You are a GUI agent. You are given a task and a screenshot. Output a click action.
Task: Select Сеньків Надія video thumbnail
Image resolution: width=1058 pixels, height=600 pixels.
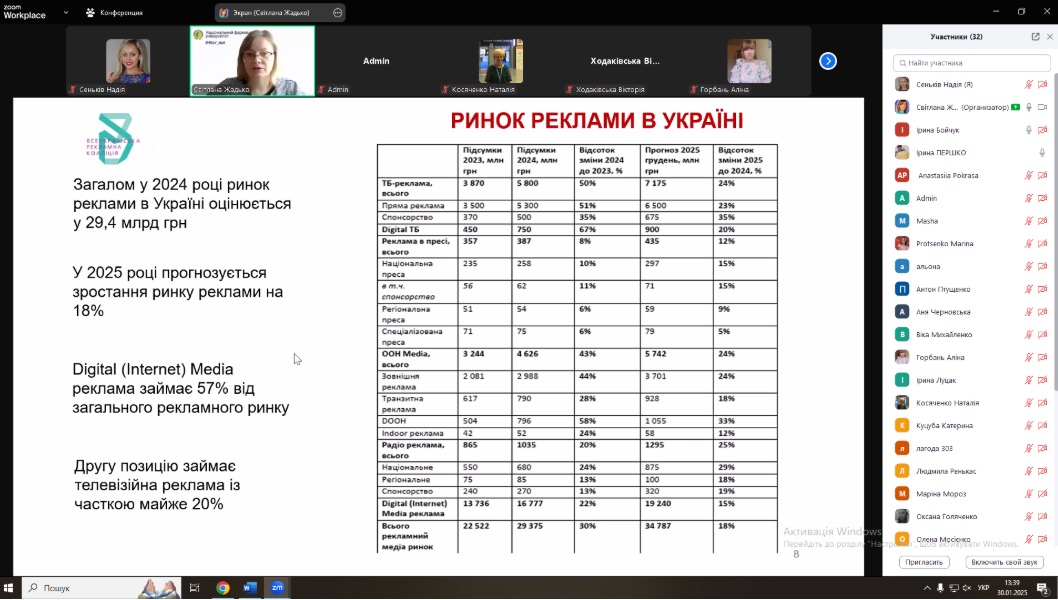(128, 61)
